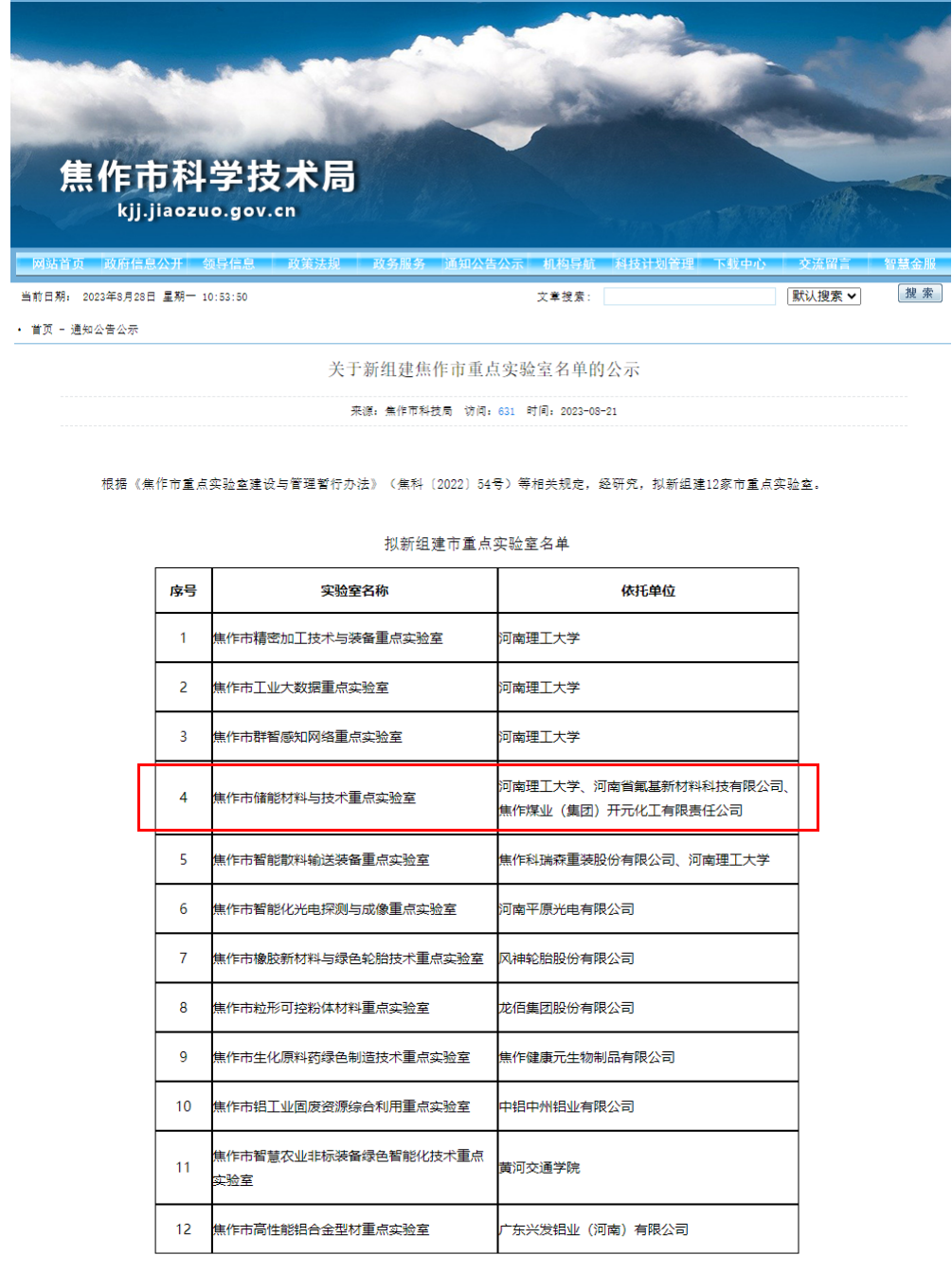The image size is (952, 1273).
Task: Select the cell 焦作市粒形可控粉体材料重点实验室
Action: point(354,1008)
